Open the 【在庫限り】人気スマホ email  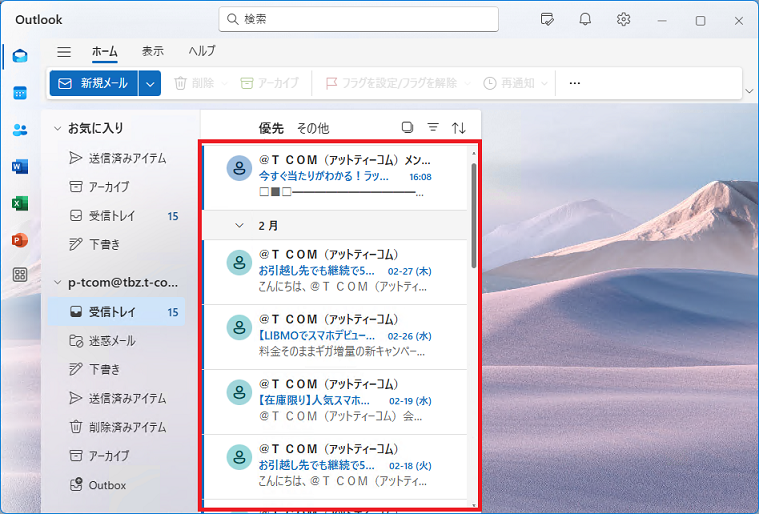335,402
